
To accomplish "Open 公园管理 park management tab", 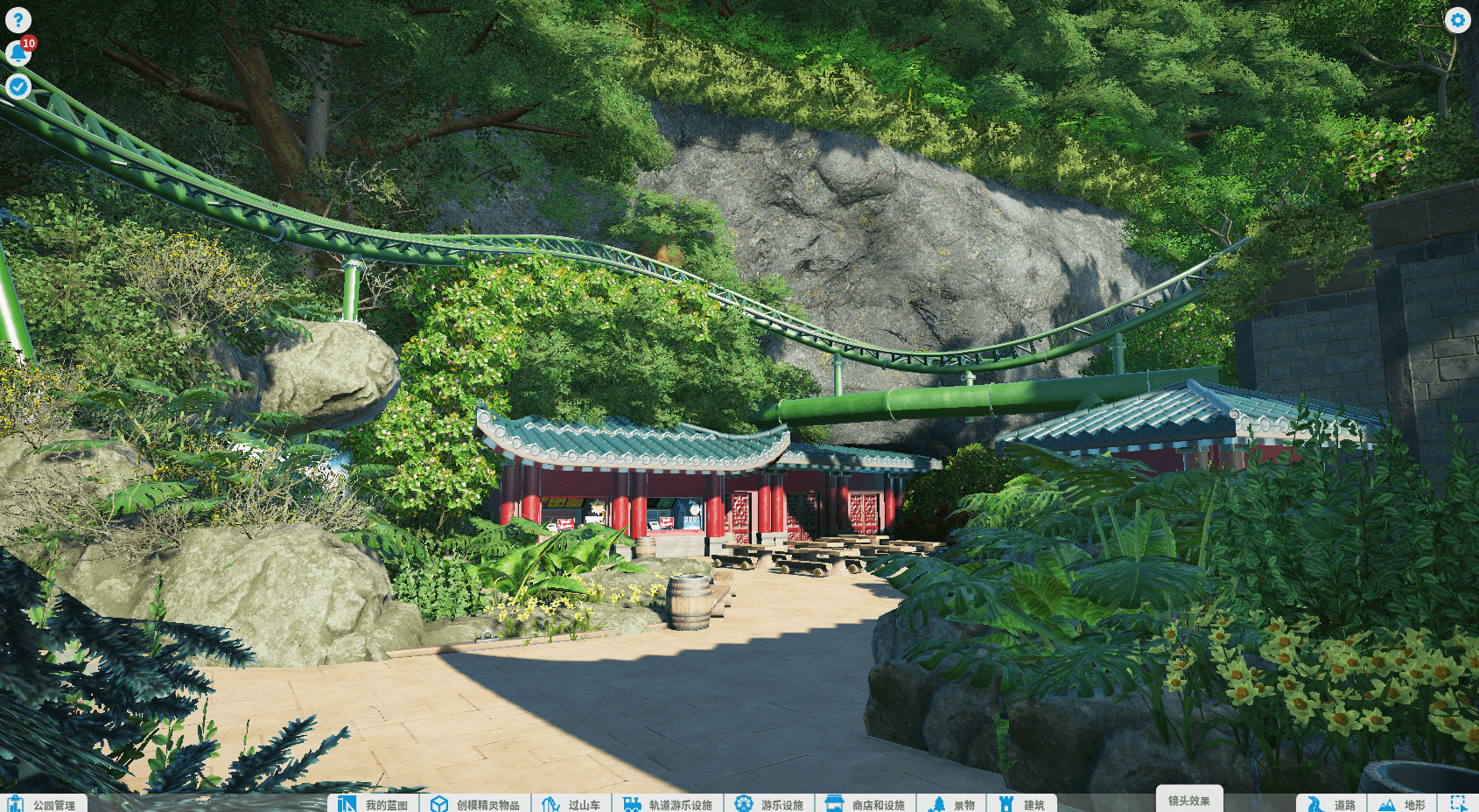I will (43, 803).
